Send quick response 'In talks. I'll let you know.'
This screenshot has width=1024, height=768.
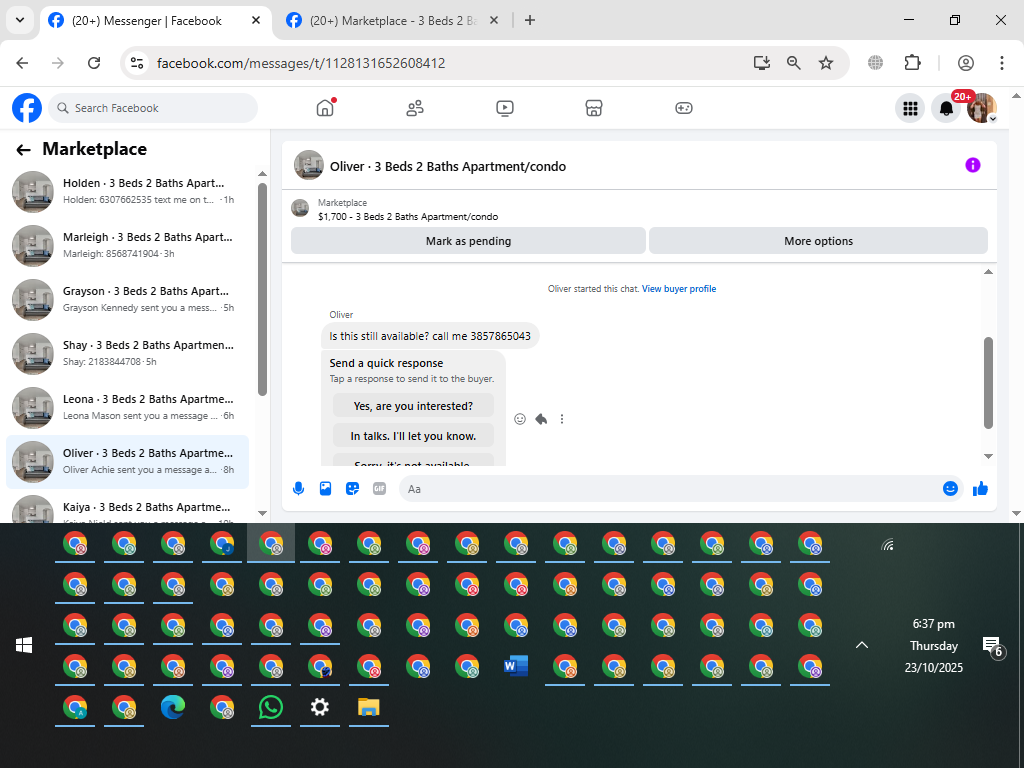pos(413,436)
